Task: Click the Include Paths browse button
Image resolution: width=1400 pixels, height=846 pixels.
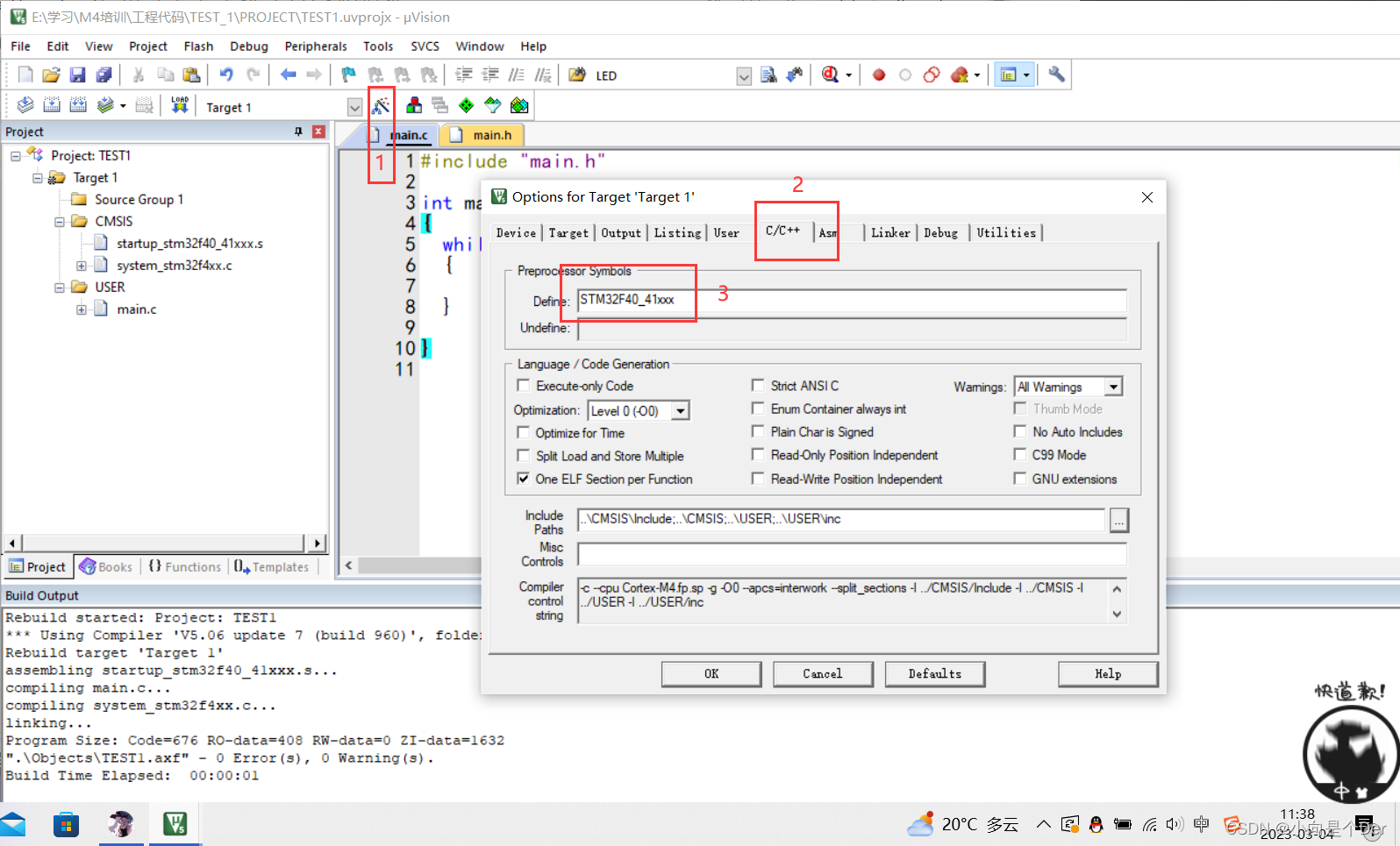Action: coord(1119,520)
